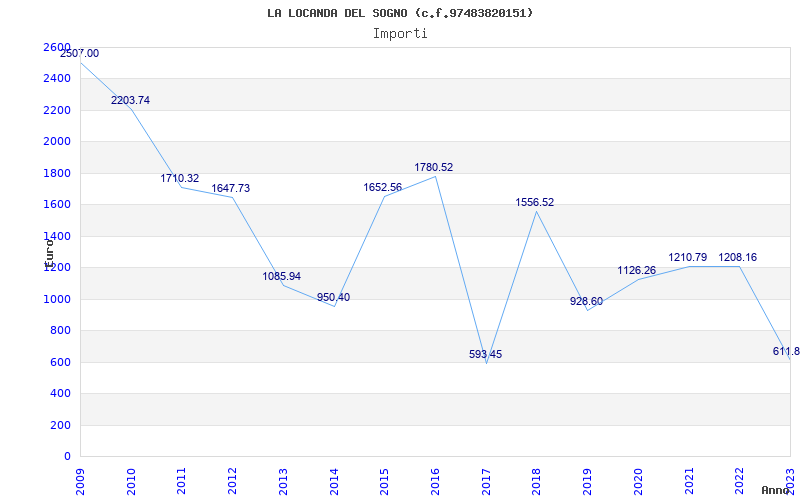Select the 950.40 data label

click(x=333, y=297)
